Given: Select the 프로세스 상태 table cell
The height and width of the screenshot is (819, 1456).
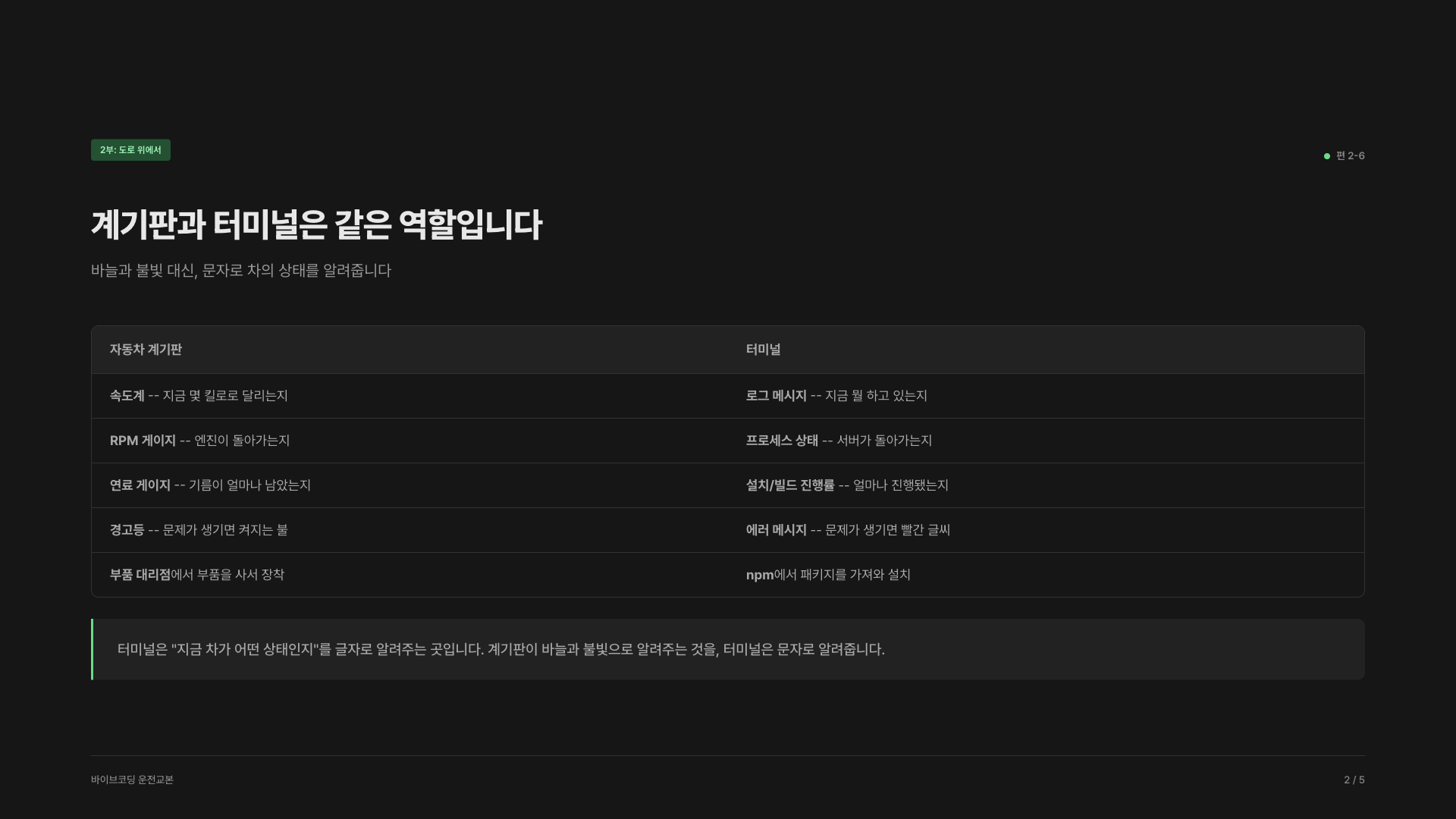Looking at the screenshot, I should tap(838, 441).
